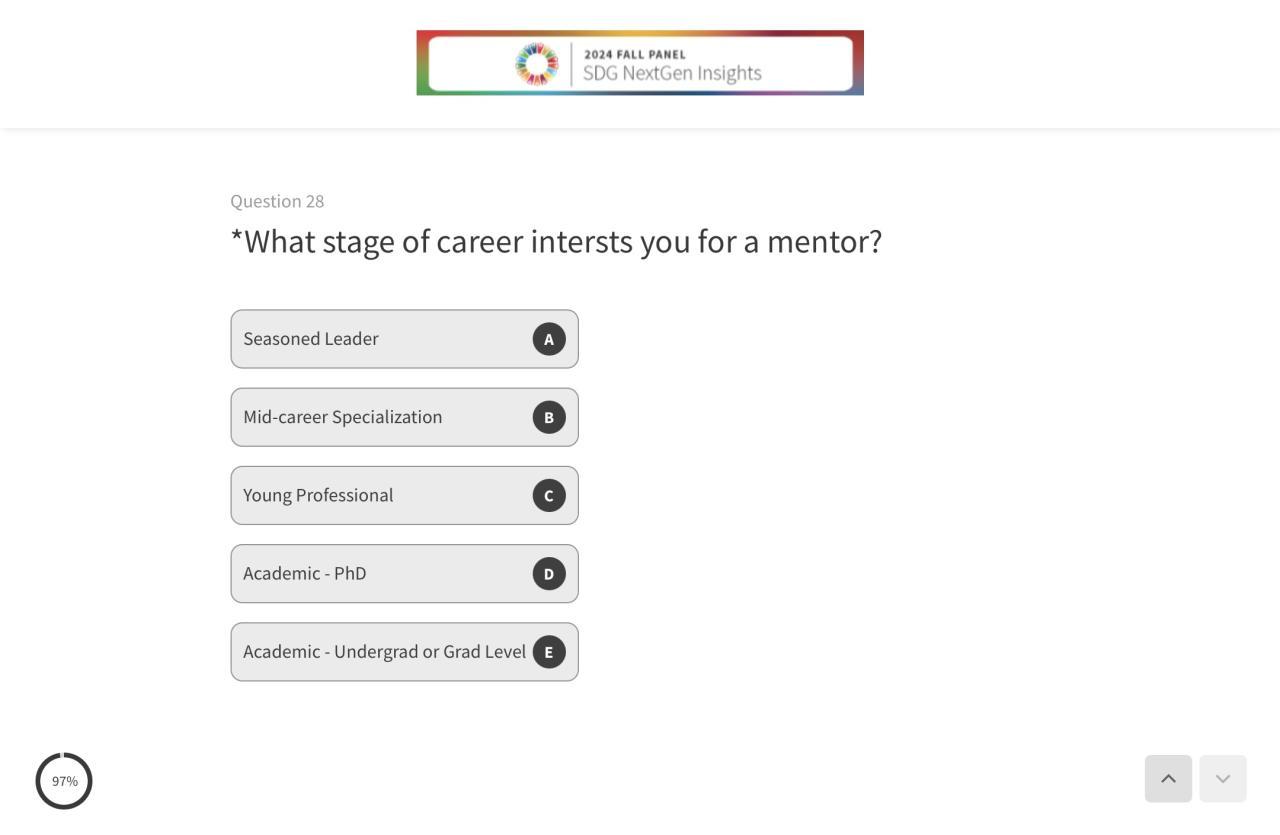The height and width of the screenshot is (835, 1280).
Task: Select the Academic - PhD choice
Action: pyautogui.click(x=305, y=573)
